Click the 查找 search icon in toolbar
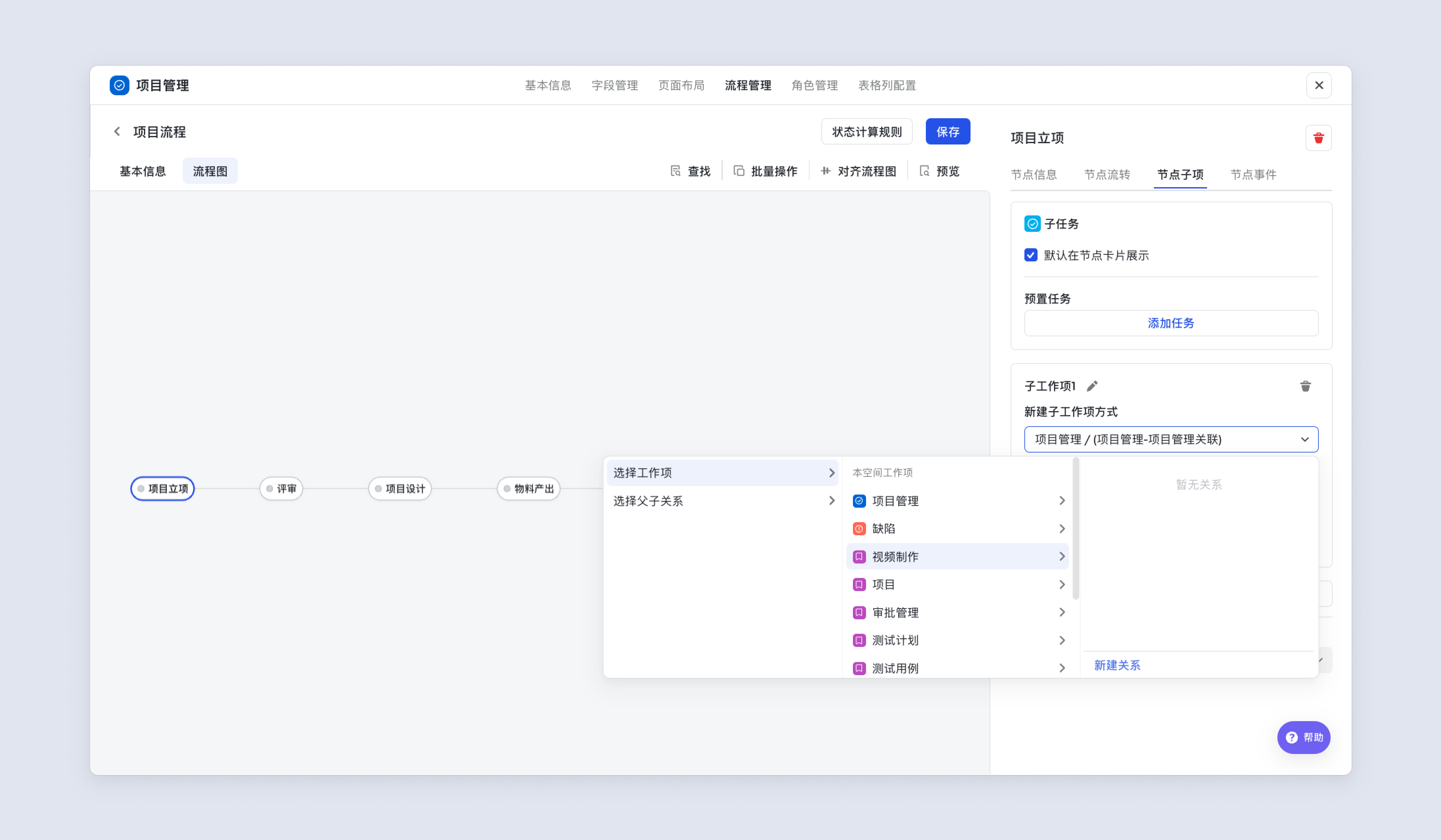 click(x=675, y=171)
